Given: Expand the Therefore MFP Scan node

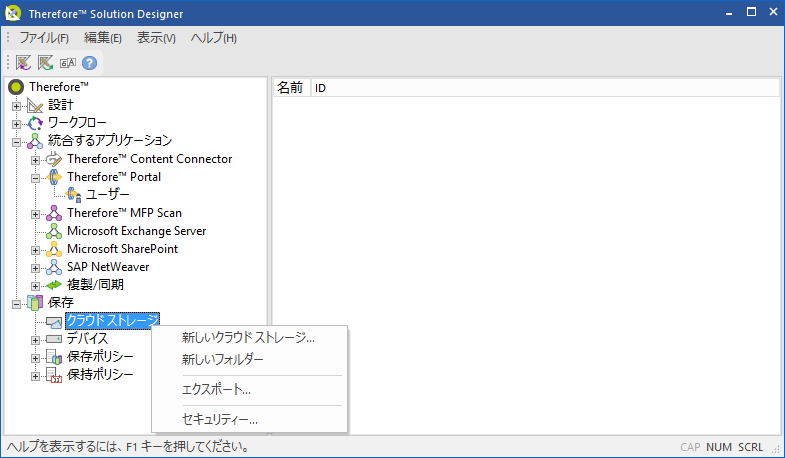Looking at the screenshot, I should click(36, 214).
